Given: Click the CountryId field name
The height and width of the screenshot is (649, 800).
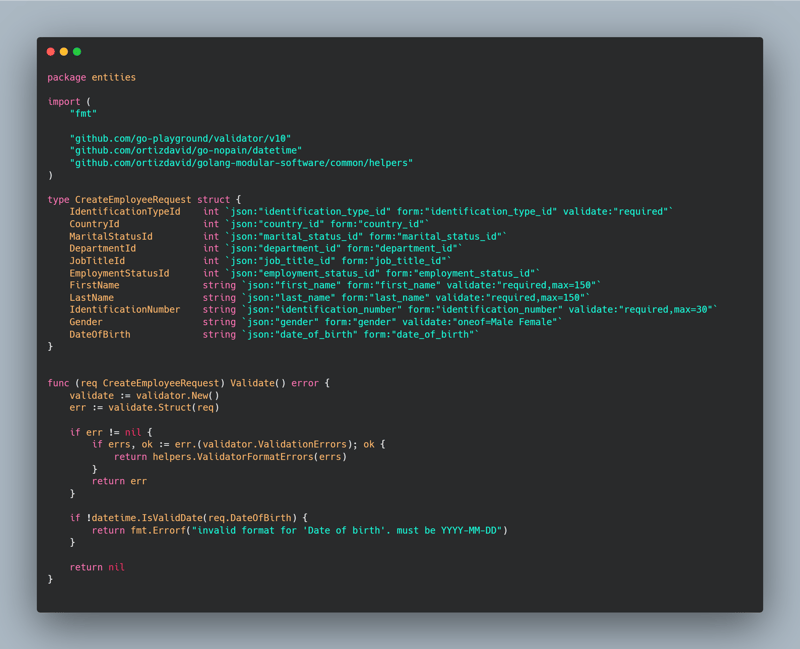Looking at the screenshot, I should (94, 224).
